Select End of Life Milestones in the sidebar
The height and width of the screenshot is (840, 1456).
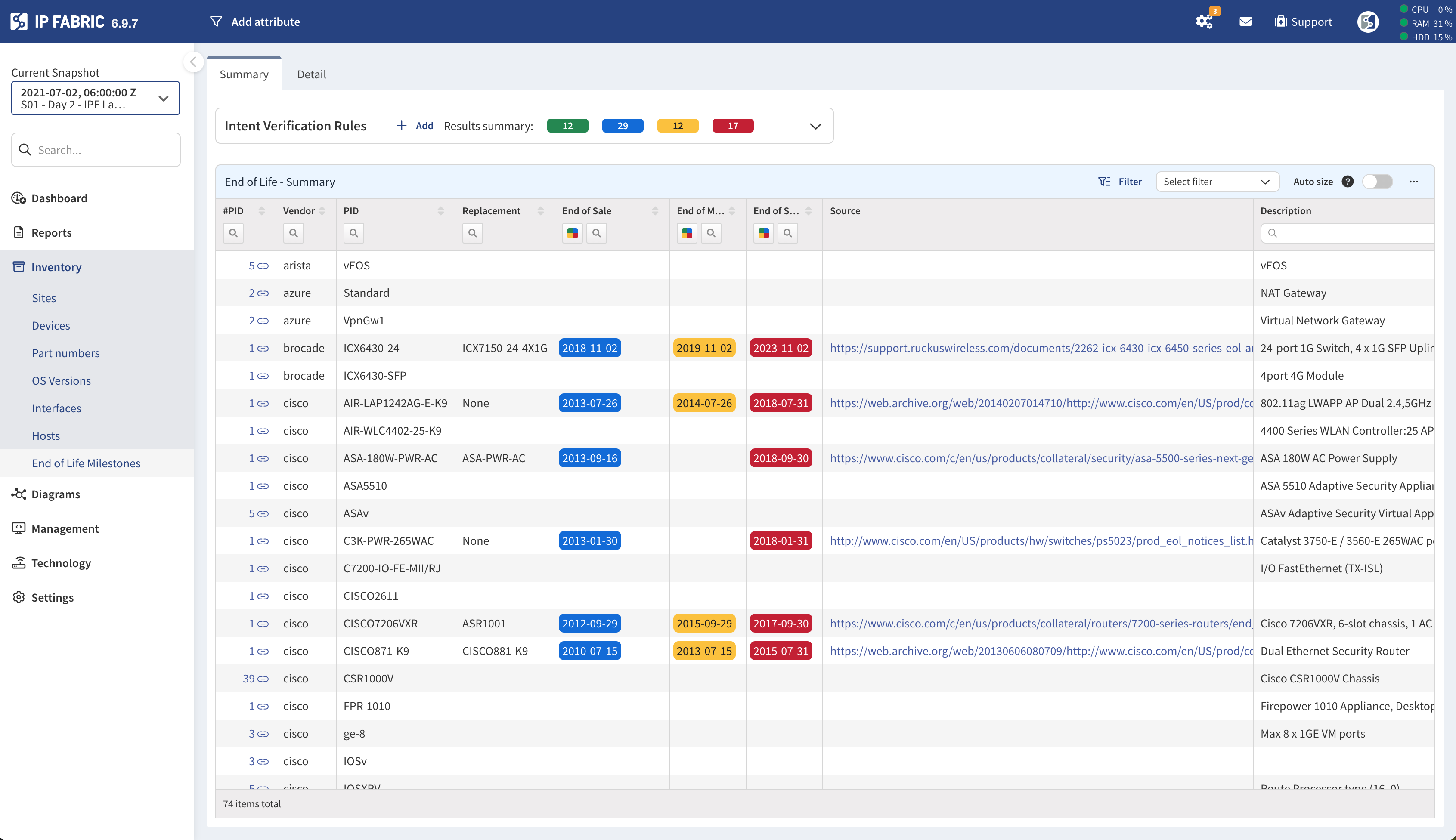pyautogui.click(x=86, y=463)
